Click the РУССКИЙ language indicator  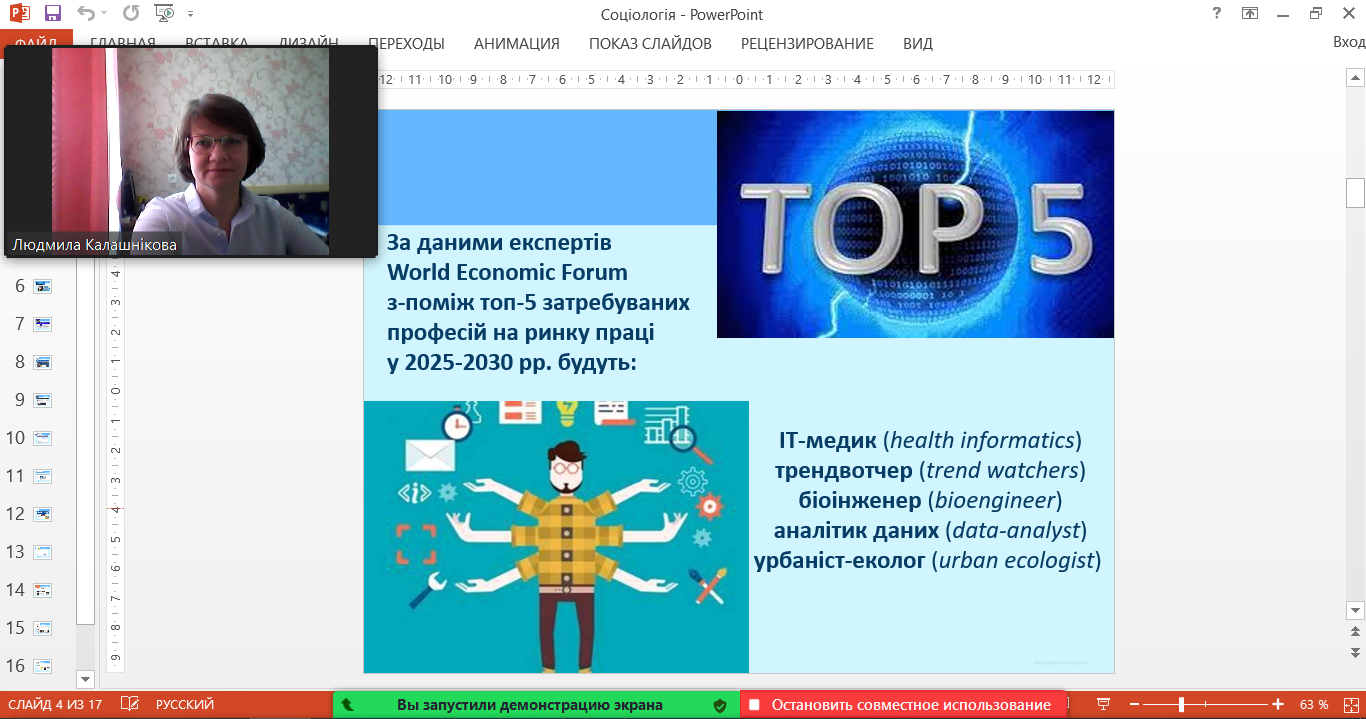pos(184,705)
